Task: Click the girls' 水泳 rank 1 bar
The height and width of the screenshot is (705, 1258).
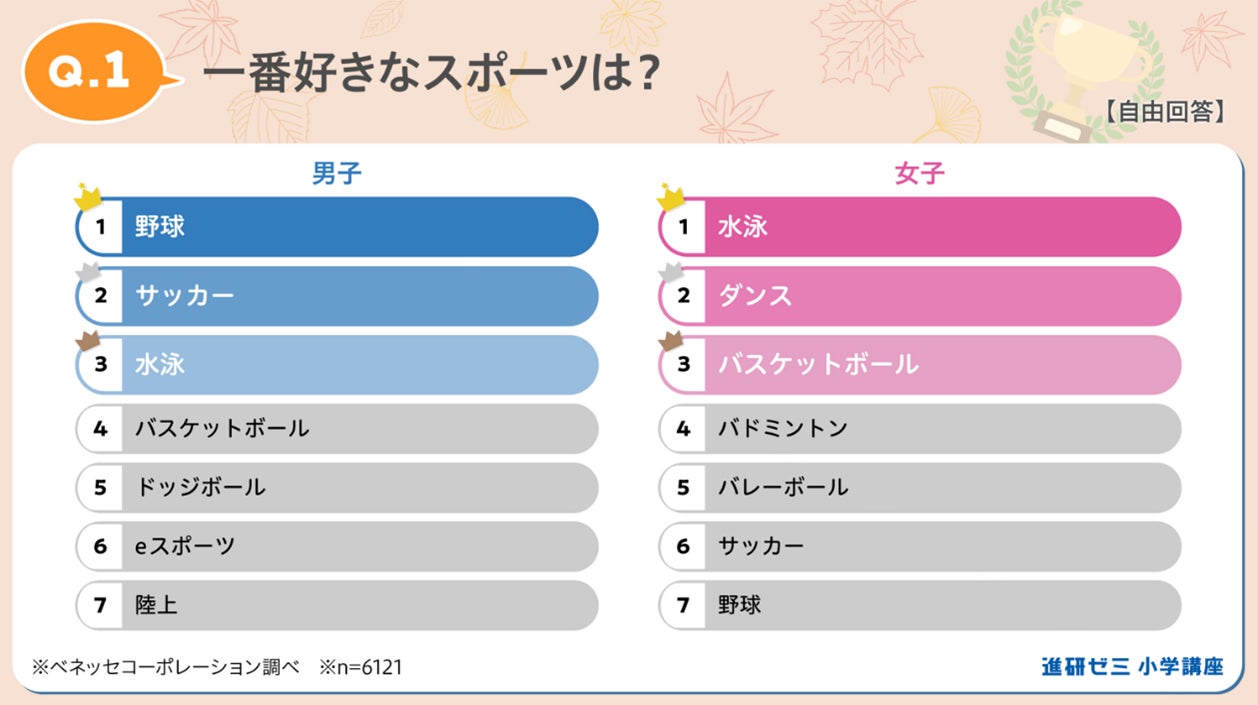Action: point(920,227)
